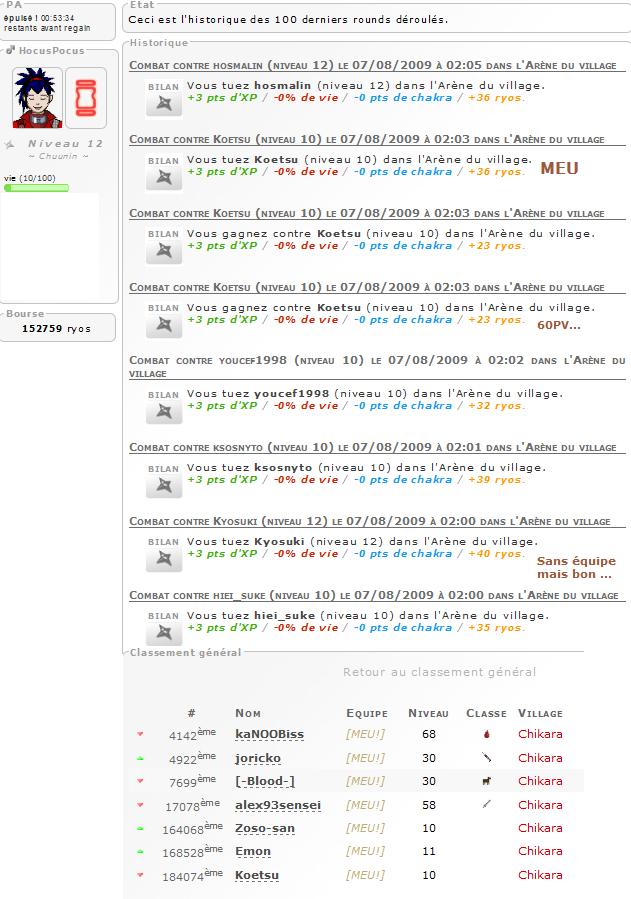Click jorícko class weapon icon

click(x=487, y=757)
